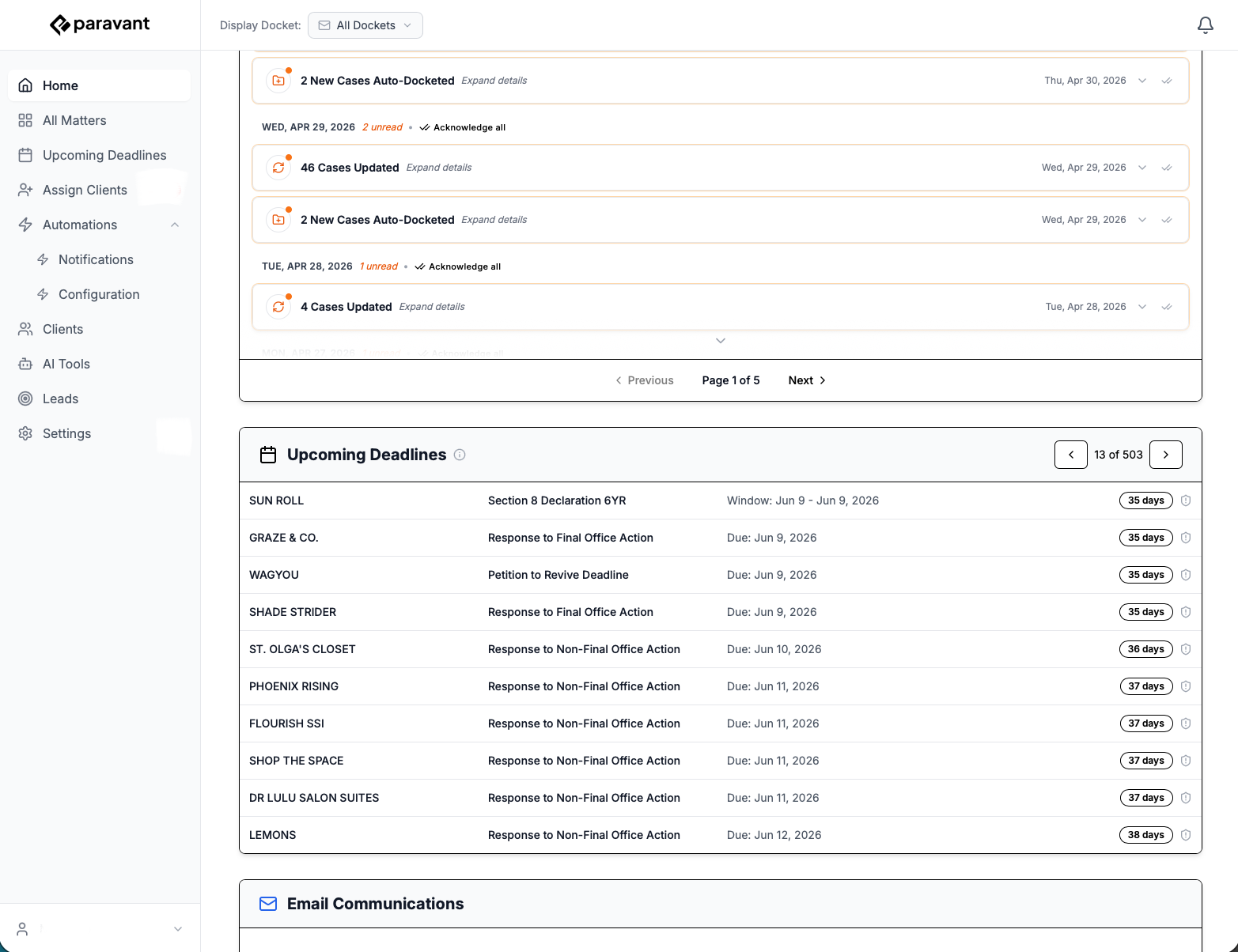
Task: Open the SUN ROLL deadline row
Action: click(721, 501)
